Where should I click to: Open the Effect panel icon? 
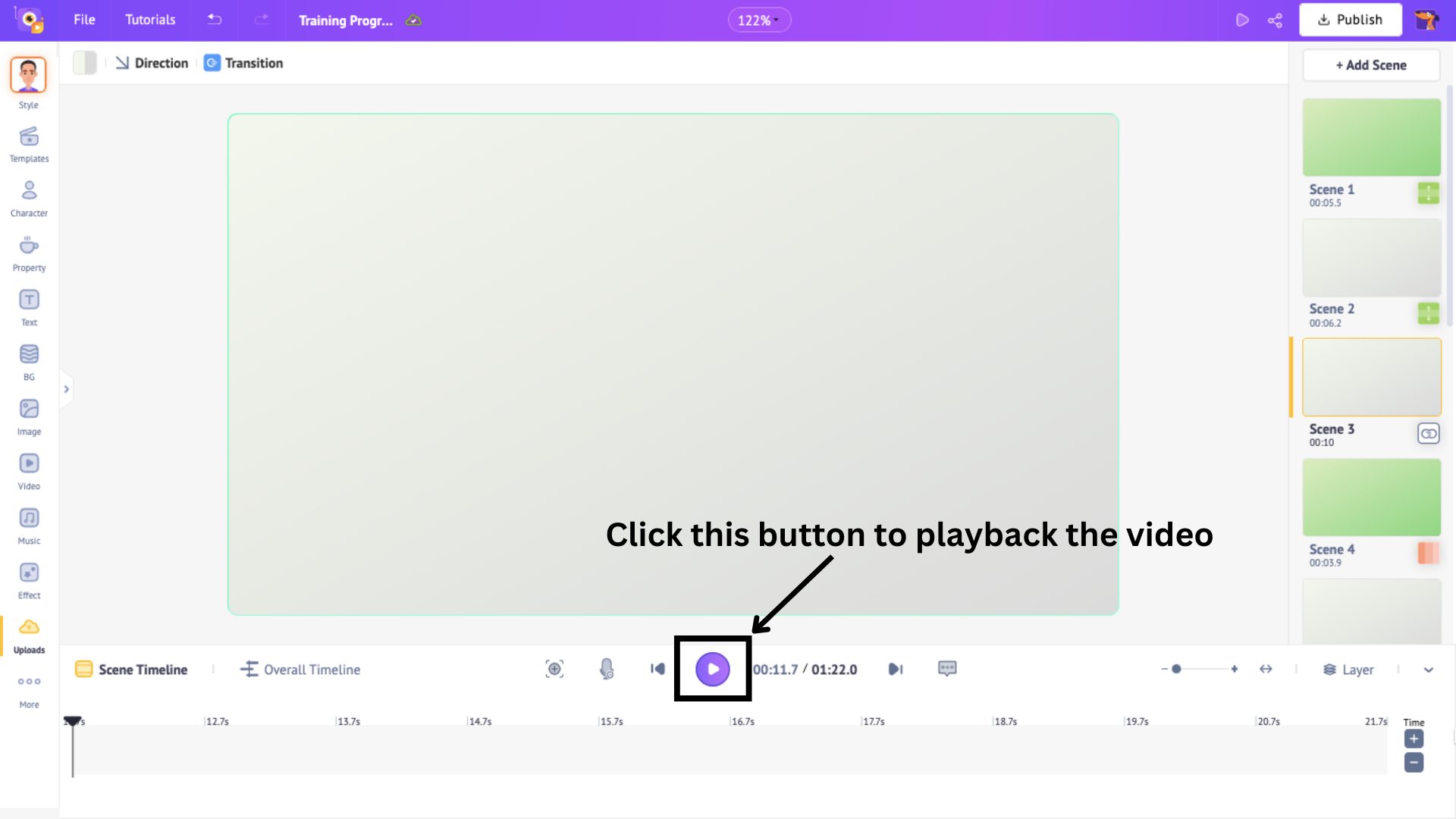(29, 581)
